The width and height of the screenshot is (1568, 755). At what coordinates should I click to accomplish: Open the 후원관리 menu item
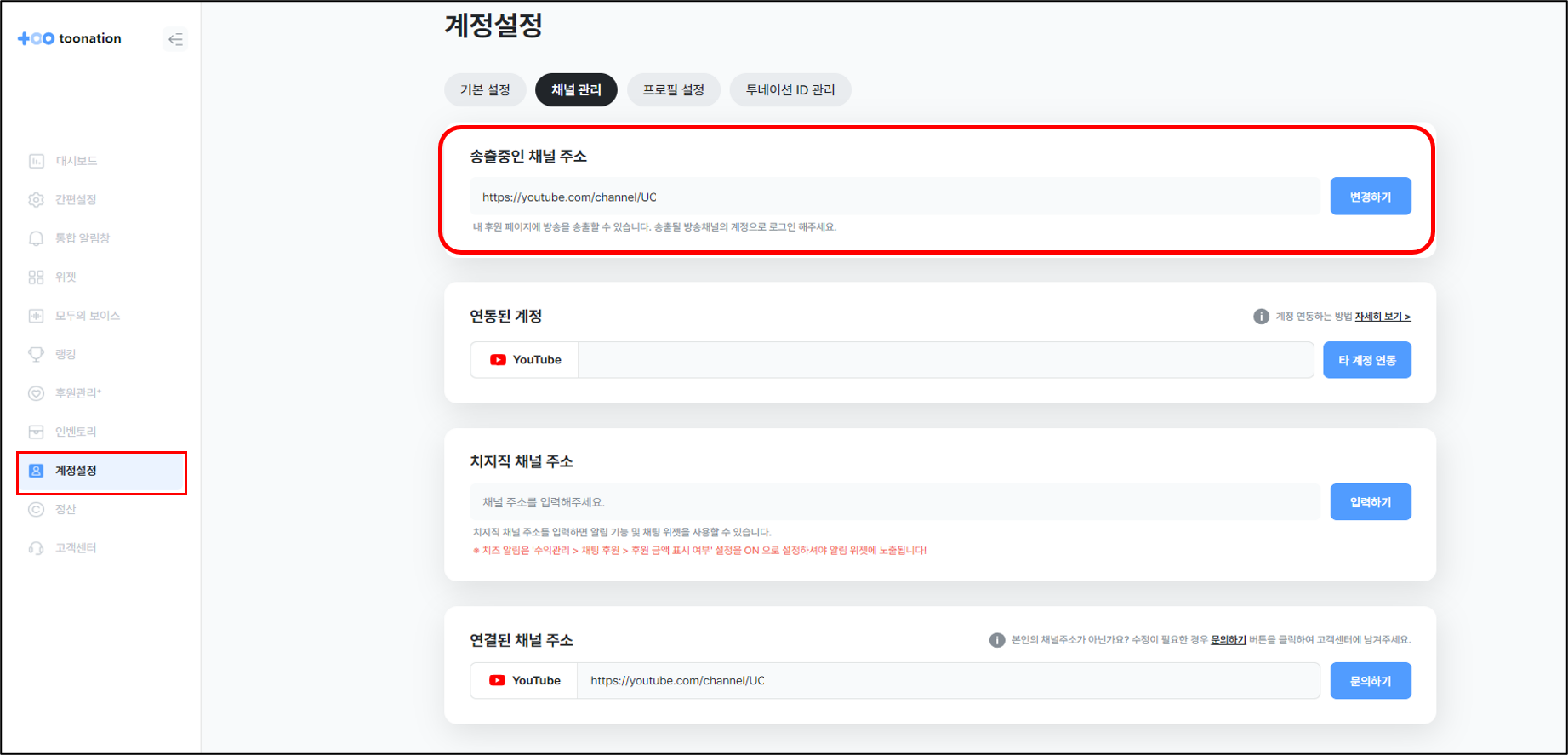[78, 393]
